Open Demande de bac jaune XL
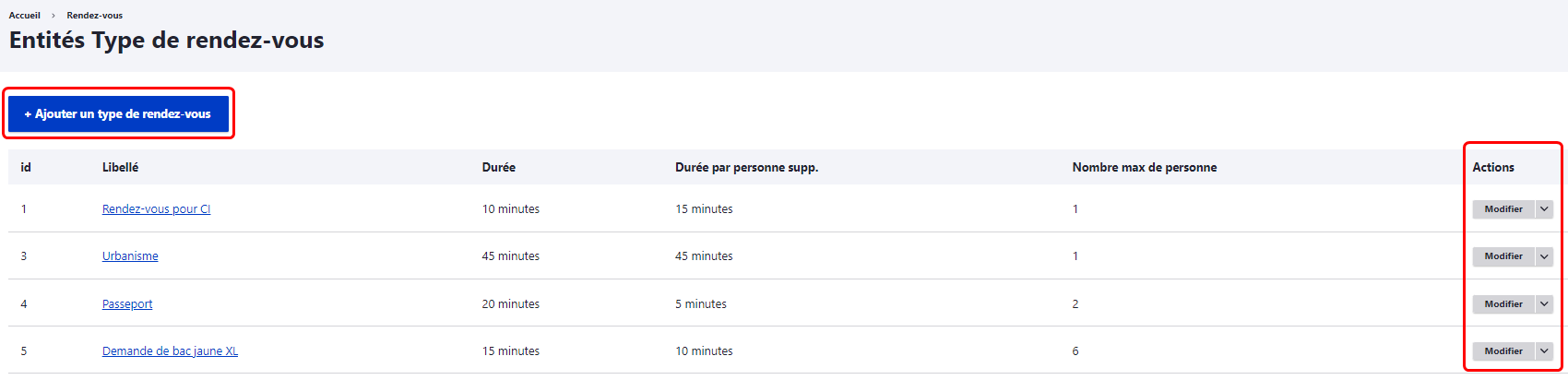 (x=170, y=351)
